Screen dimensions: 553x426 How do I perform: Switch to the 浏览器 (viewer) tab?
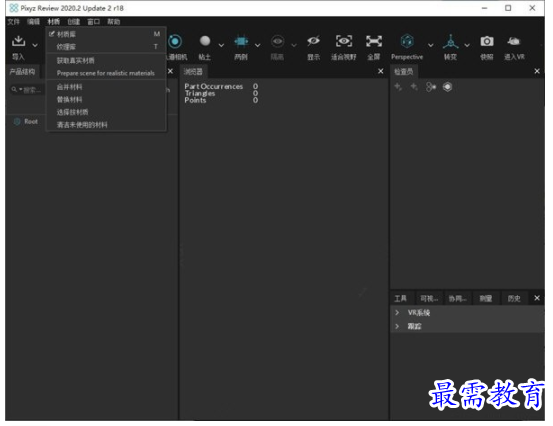point(193,72)
